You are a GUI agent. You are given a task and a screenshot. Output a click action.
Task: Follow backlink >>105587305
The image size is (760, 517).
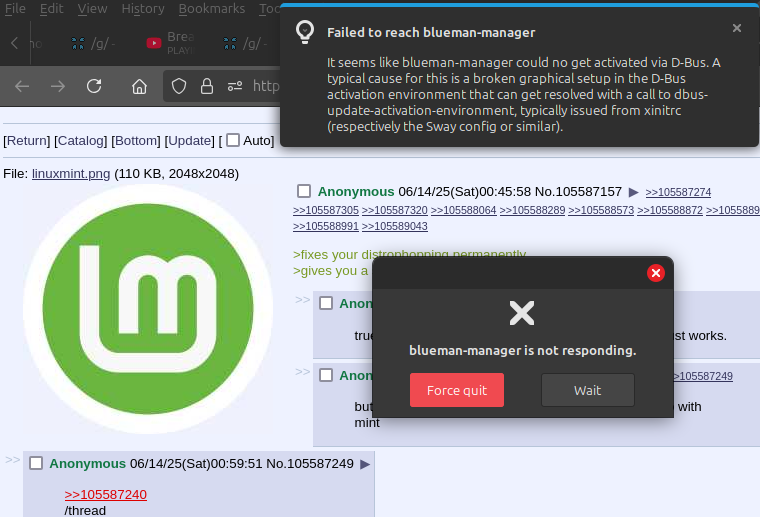coord(326,210)
